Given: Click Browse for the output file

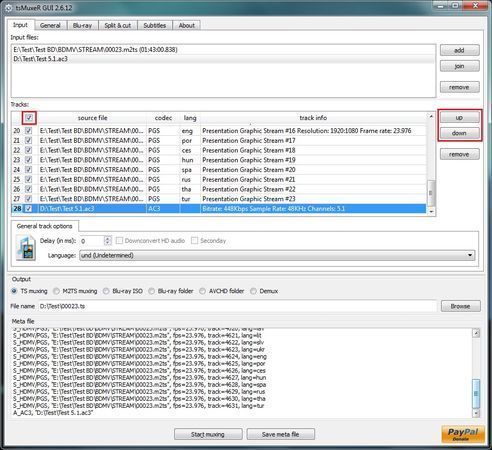Looking at the screenshot, I should (x=461, y=306).
